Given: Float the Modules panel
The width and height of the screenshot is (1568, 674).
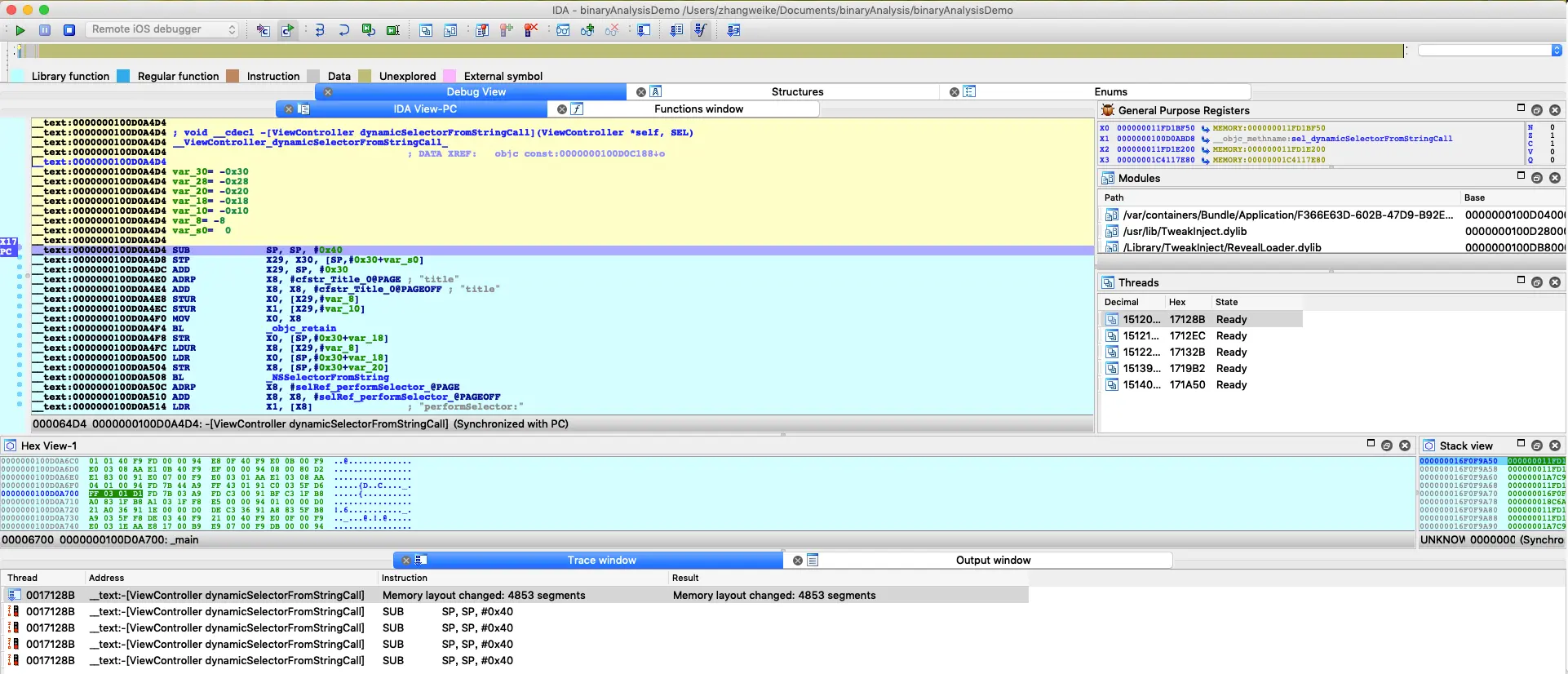Looking at the screenshot, I should pos(1537,178).
